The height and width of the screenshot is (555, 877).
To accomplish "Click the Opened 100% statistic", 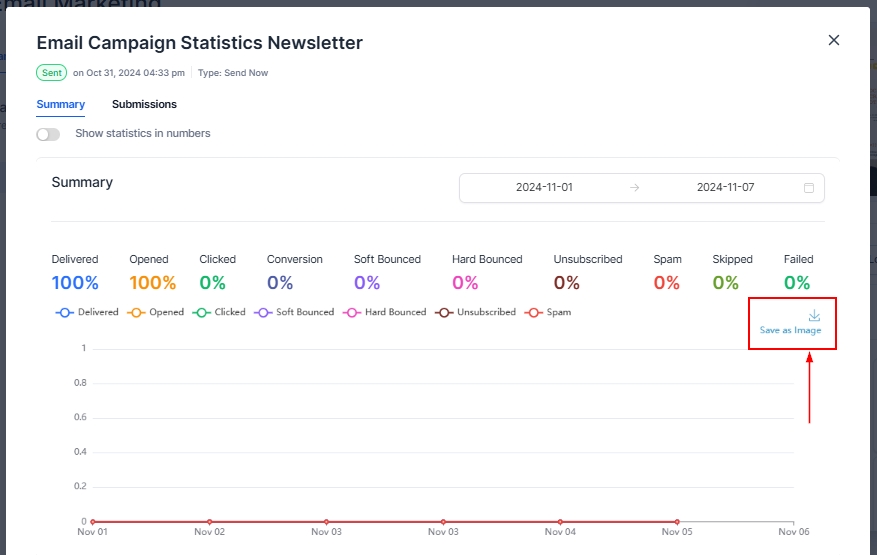I will (152, 283).
